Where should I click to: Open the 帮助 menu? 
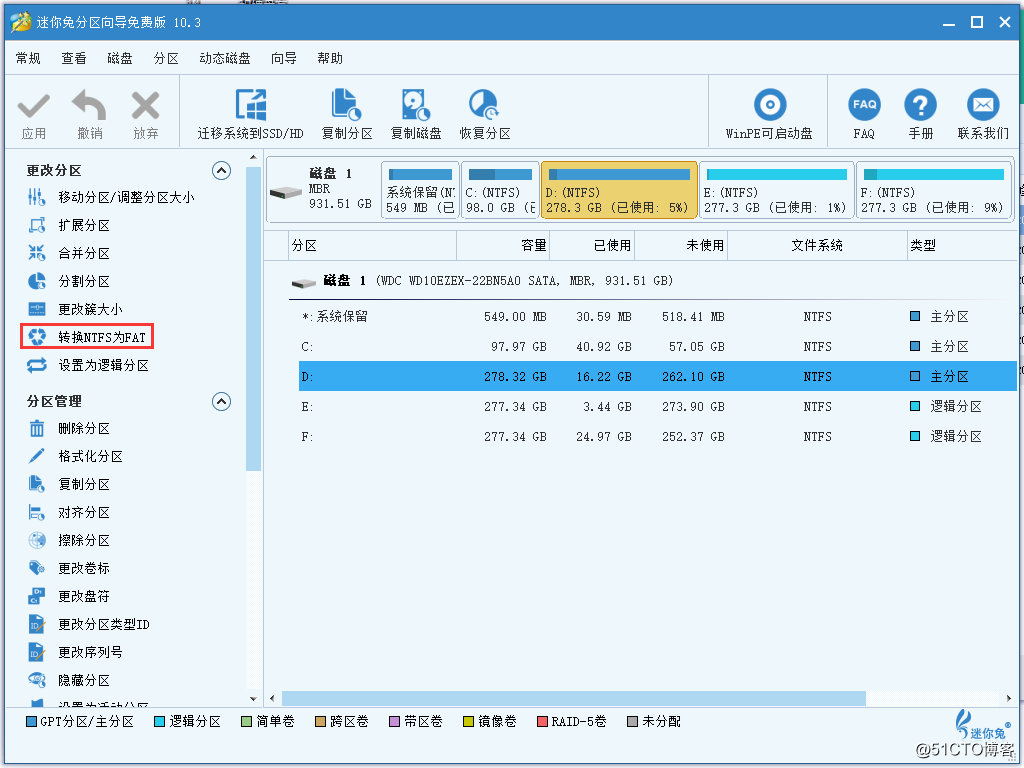coord(330,59)
